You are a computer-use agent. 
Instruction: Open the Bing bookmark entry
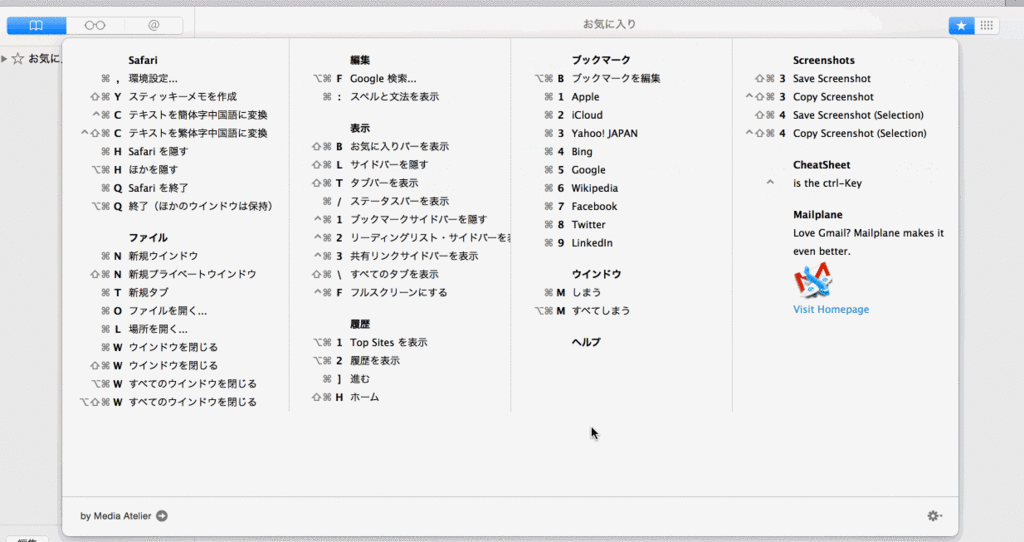click(x=582, y=151)
